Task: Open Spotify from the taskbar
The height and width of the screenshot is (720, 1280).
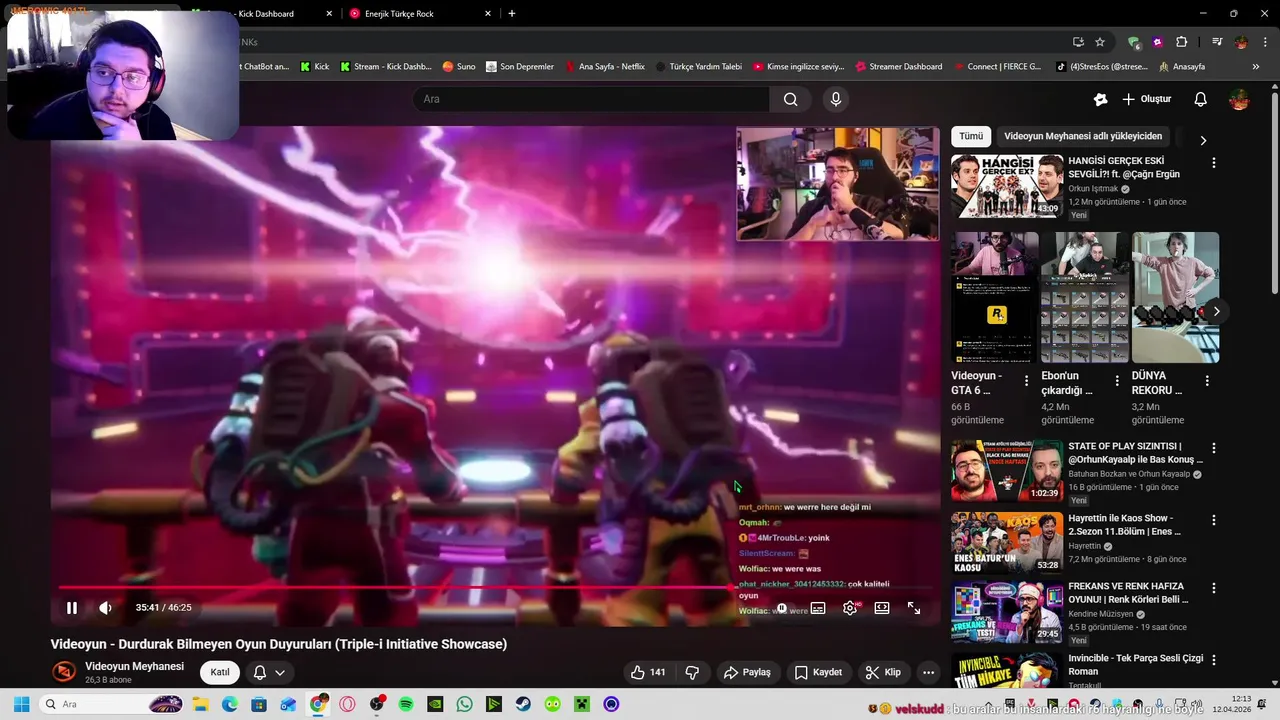Action: coord(406,704)
